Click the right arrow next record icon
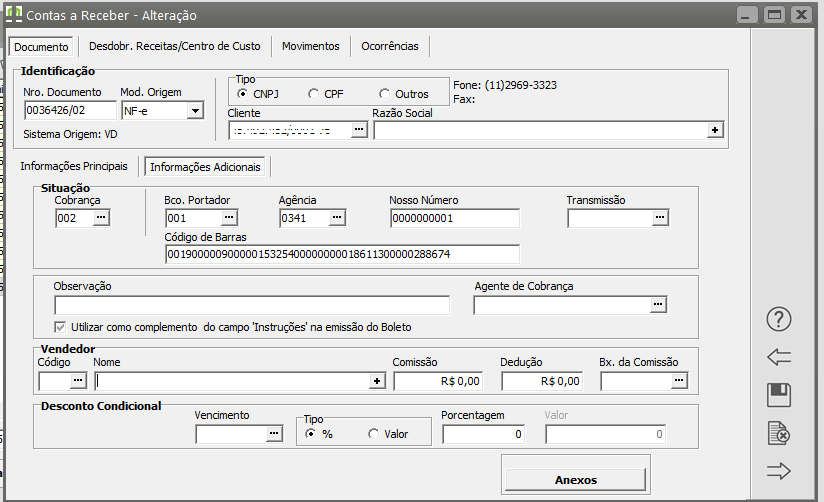The height and width of the screenshot is (502, 824). tap(779, 471)
